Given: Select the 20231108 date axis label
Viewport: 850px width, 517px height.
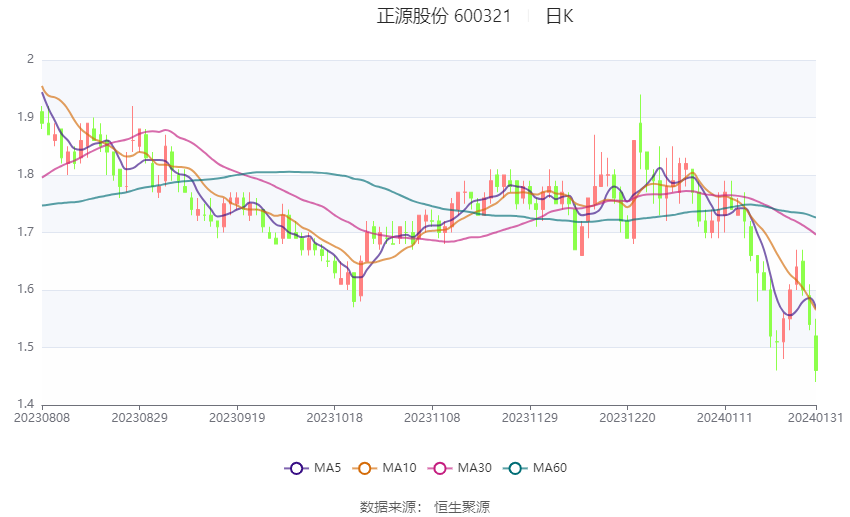Looking at the screenshot, I should tap(432, 418).
